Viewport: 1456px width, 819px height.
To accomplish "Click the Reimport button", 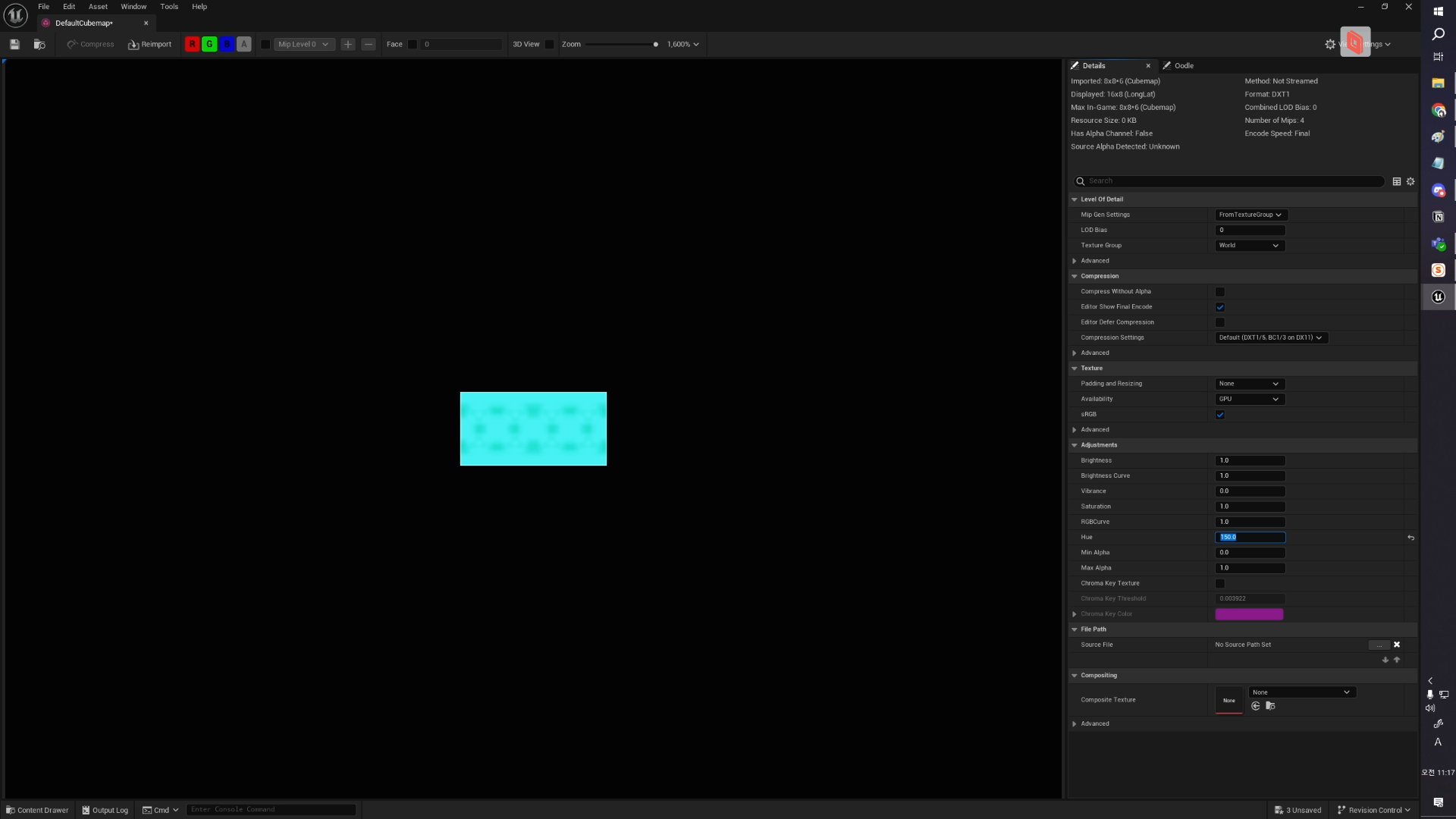I will point(149,45).
